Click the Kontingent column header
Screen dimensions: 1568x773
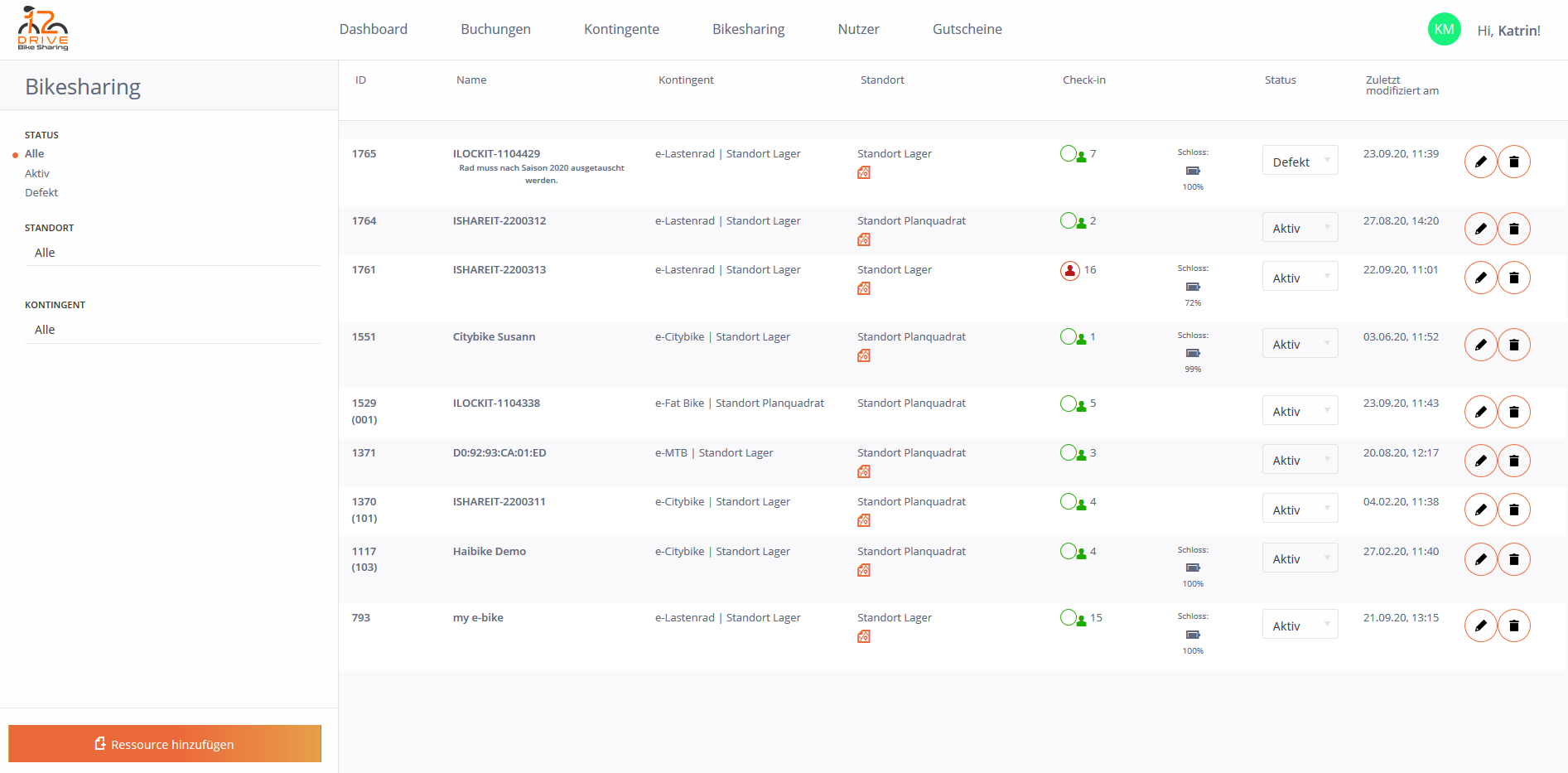686,80
